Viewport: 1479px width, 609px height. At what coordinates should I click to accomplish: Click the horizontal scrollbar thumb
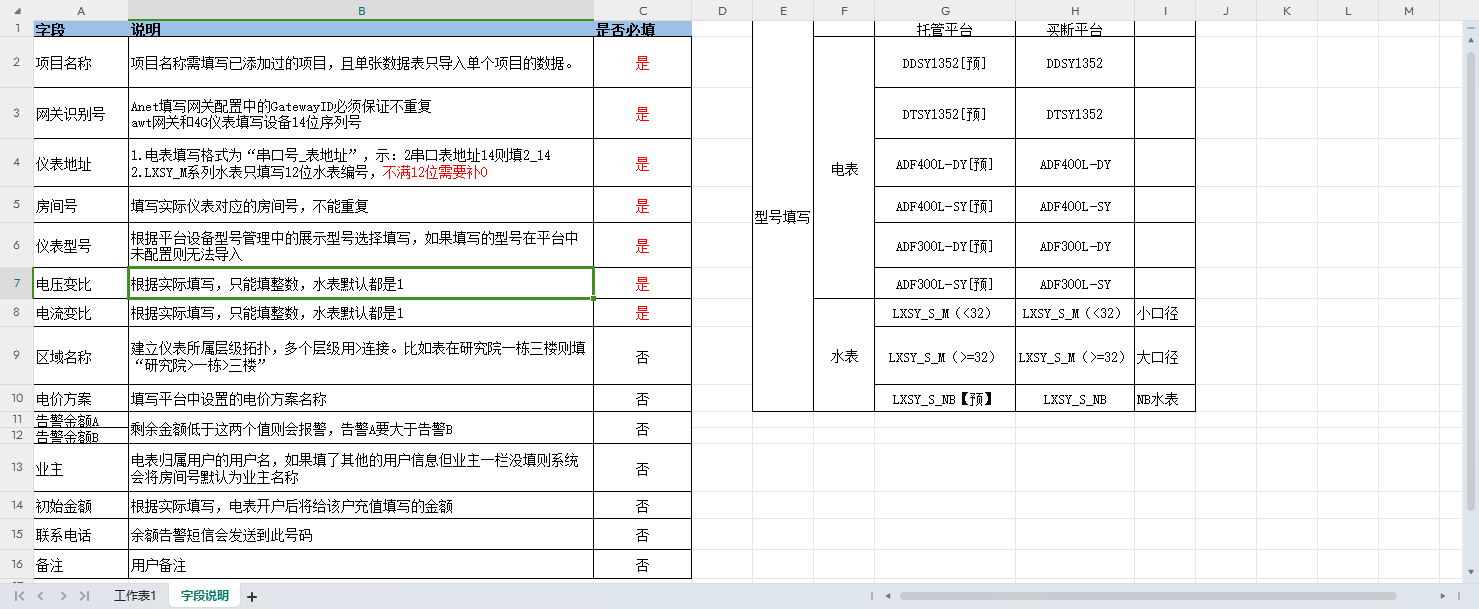1150,596
